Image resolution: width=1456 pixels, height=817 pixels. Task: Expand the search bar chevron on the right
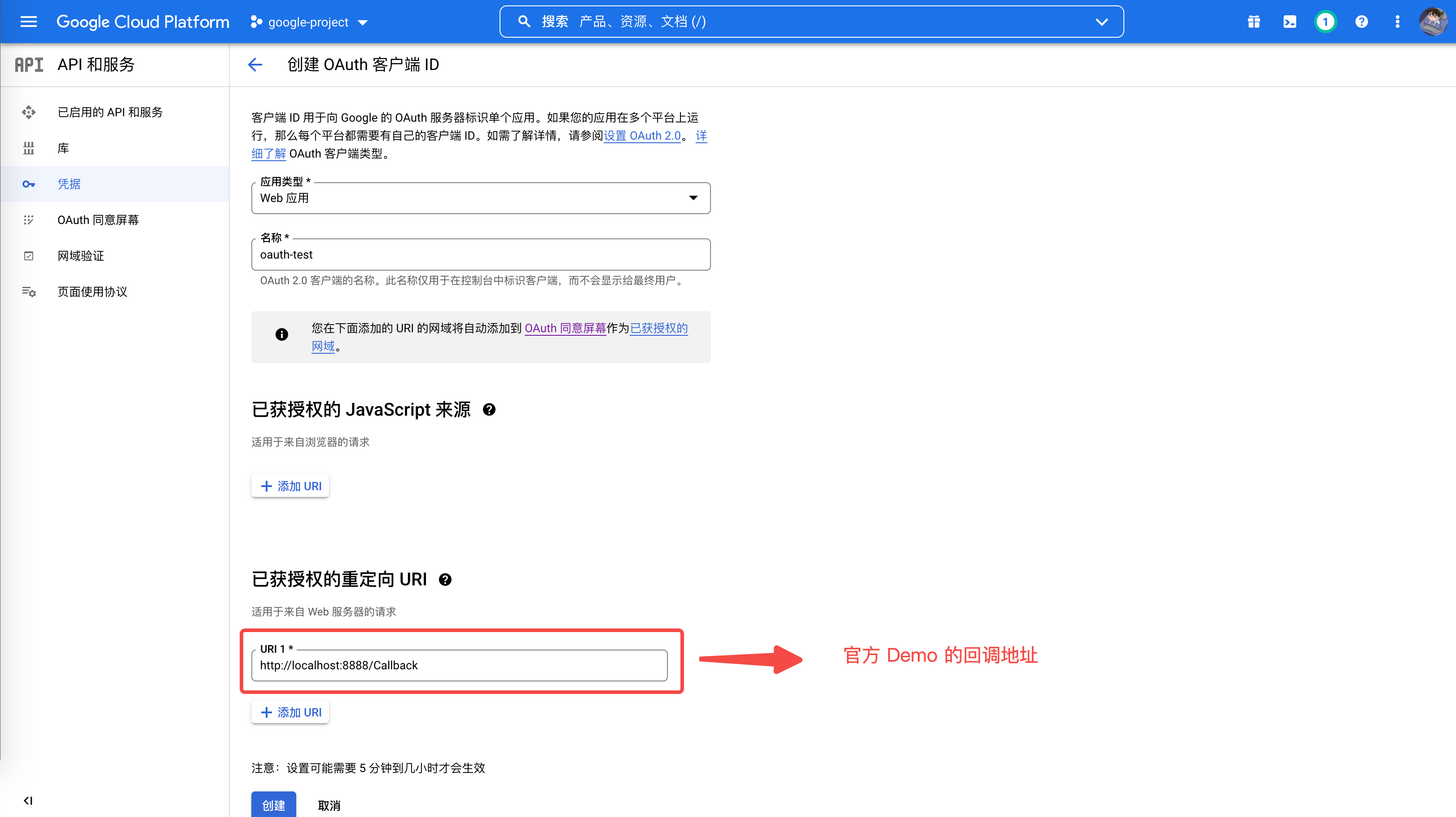tap(1101, 22)
